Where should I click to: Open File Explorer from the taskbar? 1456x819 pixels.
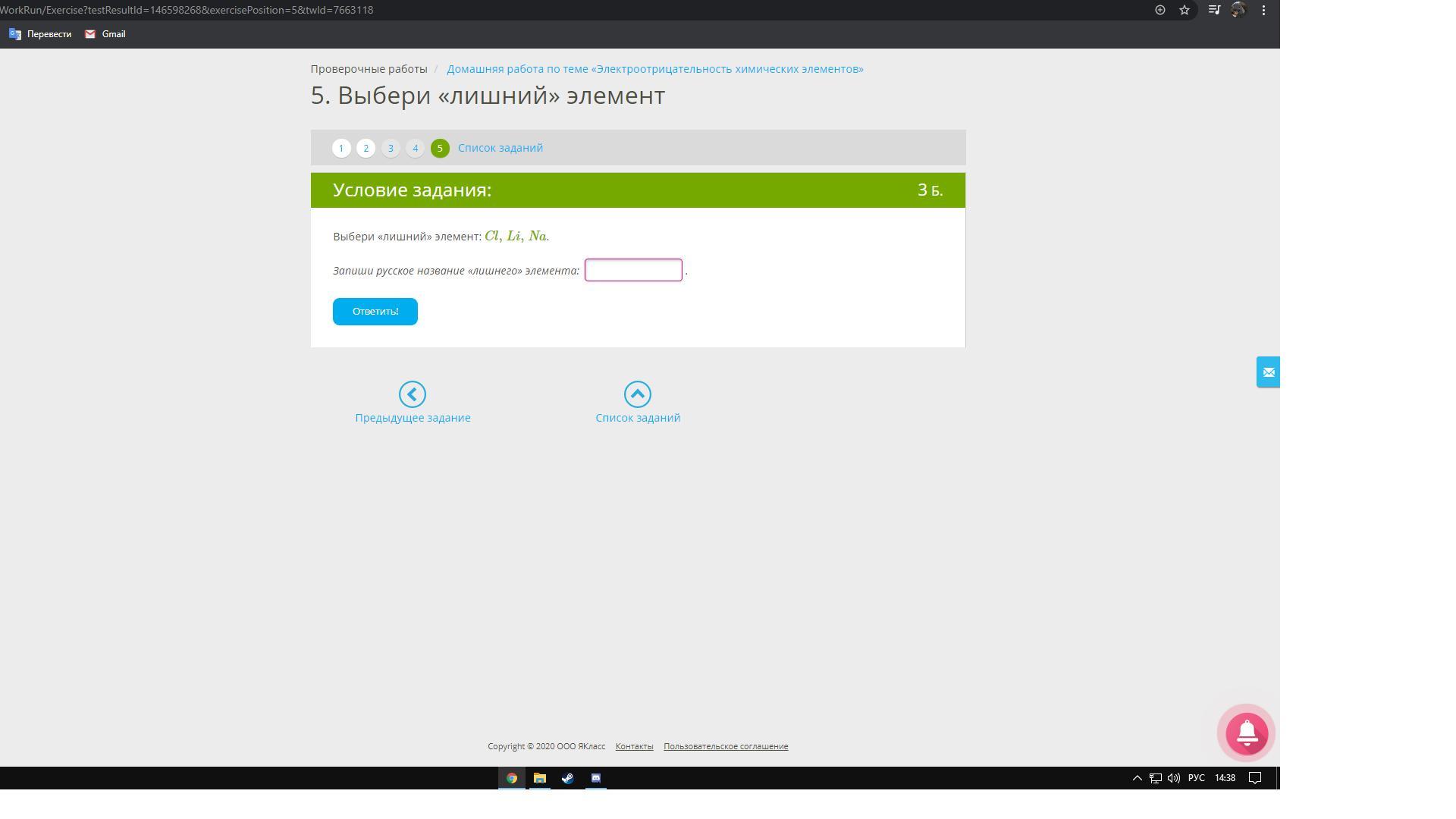pos(539,778)
